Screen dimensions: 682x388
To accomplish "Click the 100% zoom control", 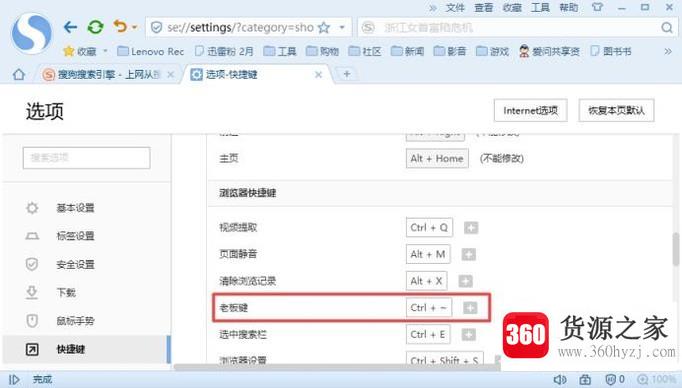I will (656, 380).
